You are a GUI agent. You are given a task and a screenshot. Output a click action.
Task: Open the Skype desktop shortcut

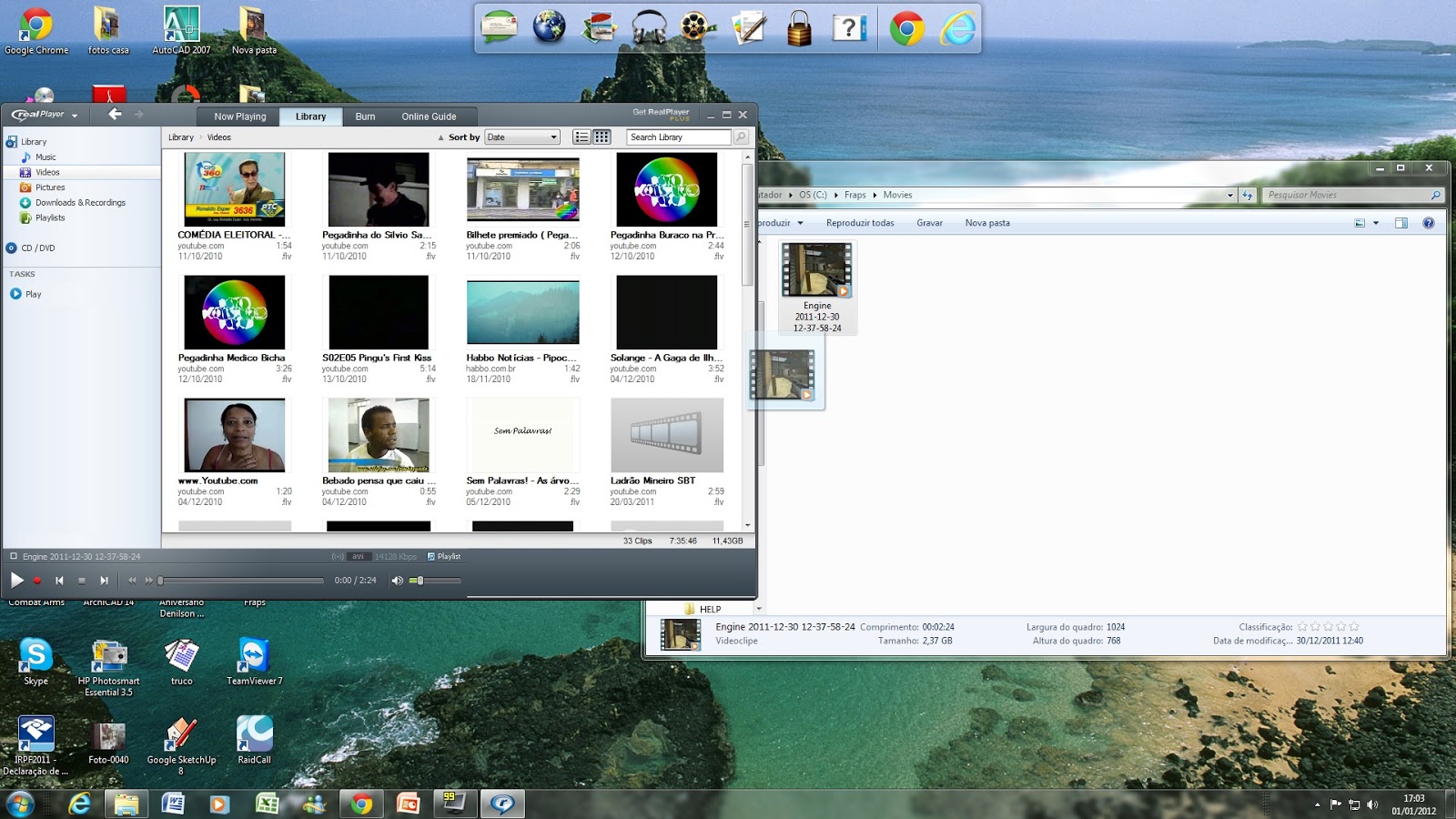click(36, 662)
